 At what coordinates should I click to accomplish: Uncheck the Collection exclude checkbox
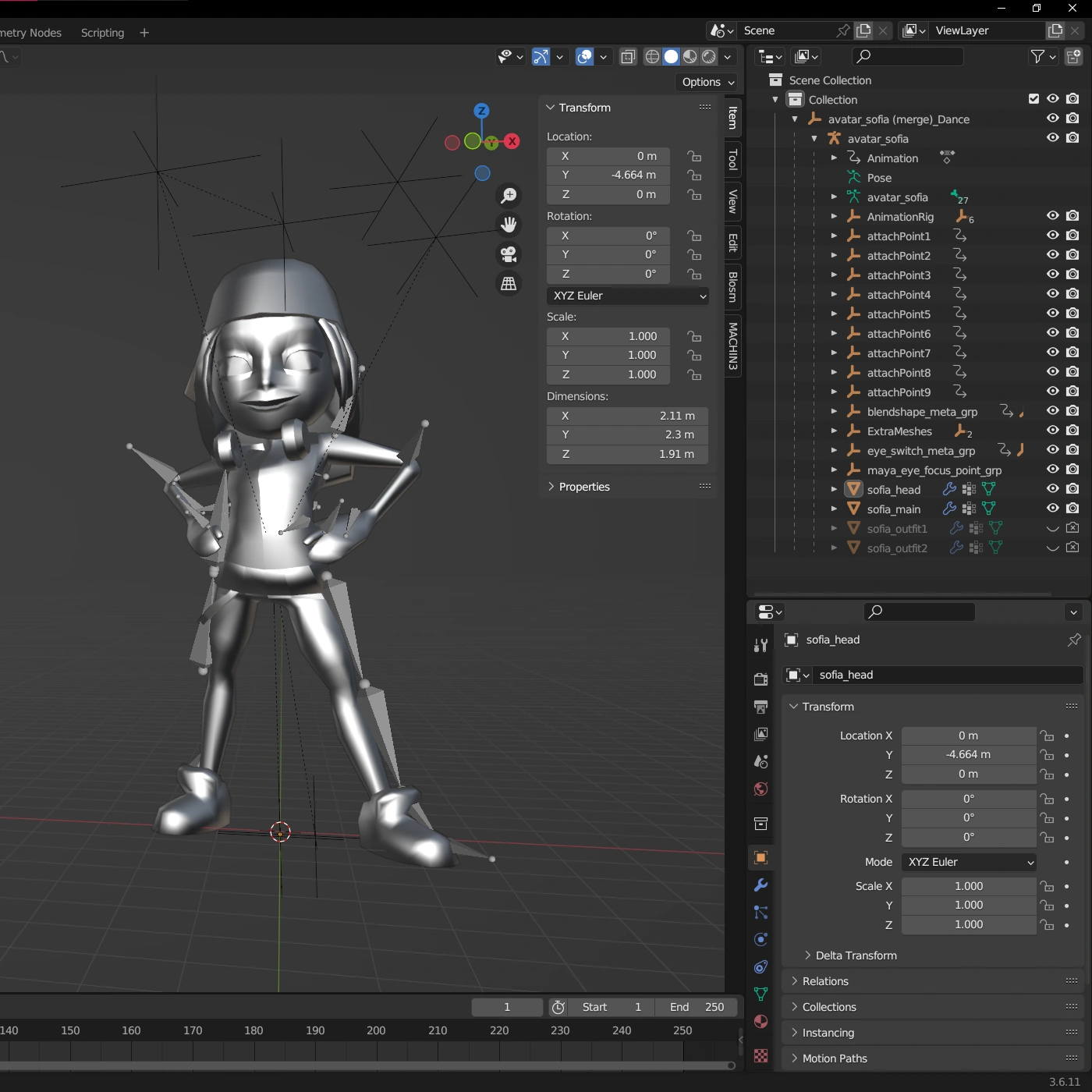tap(1033, 99)
